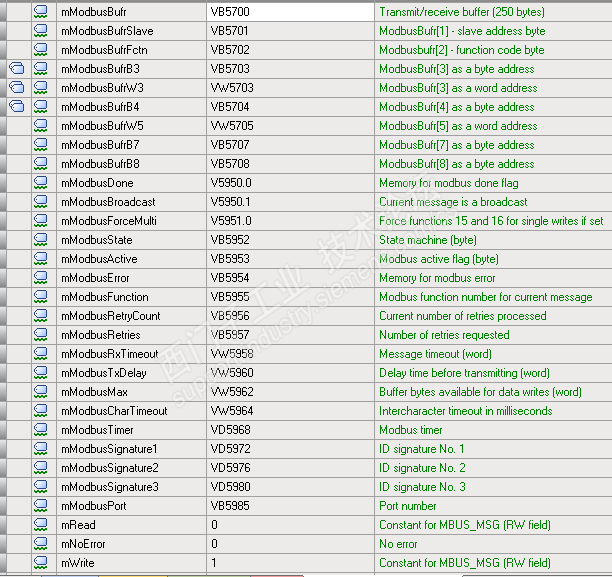Select the comment 'Current message is a broadcast'
612x577 pixels.
[x=453, y=202]
